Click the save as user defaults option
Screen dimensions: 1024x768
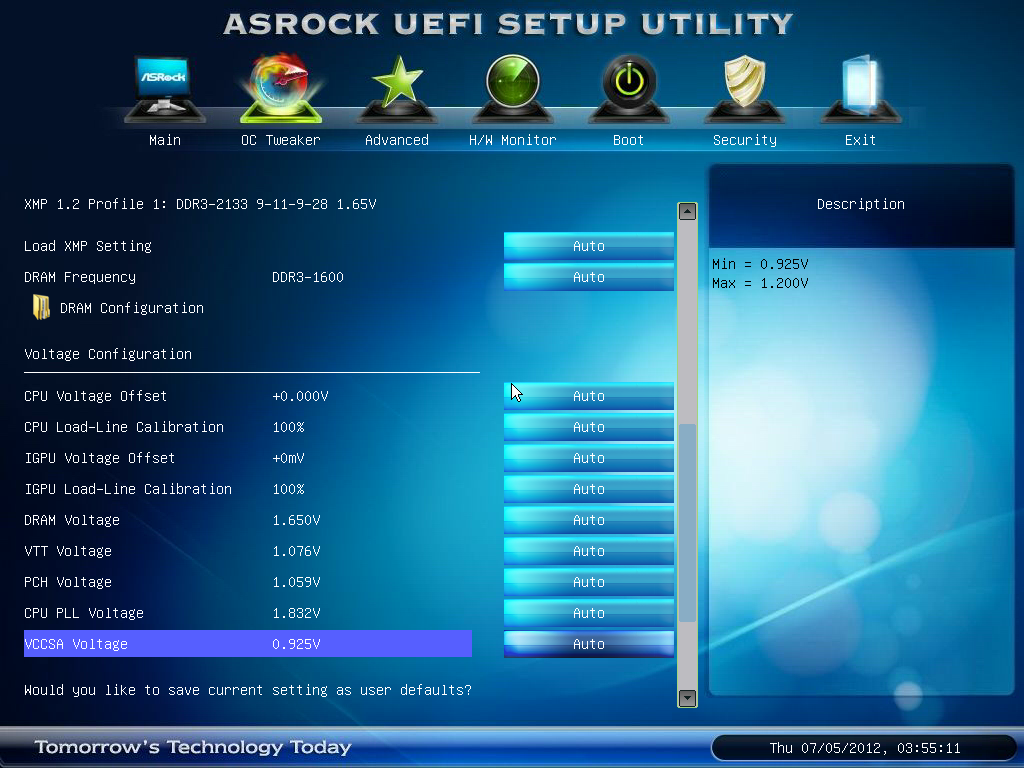[248, 690]
